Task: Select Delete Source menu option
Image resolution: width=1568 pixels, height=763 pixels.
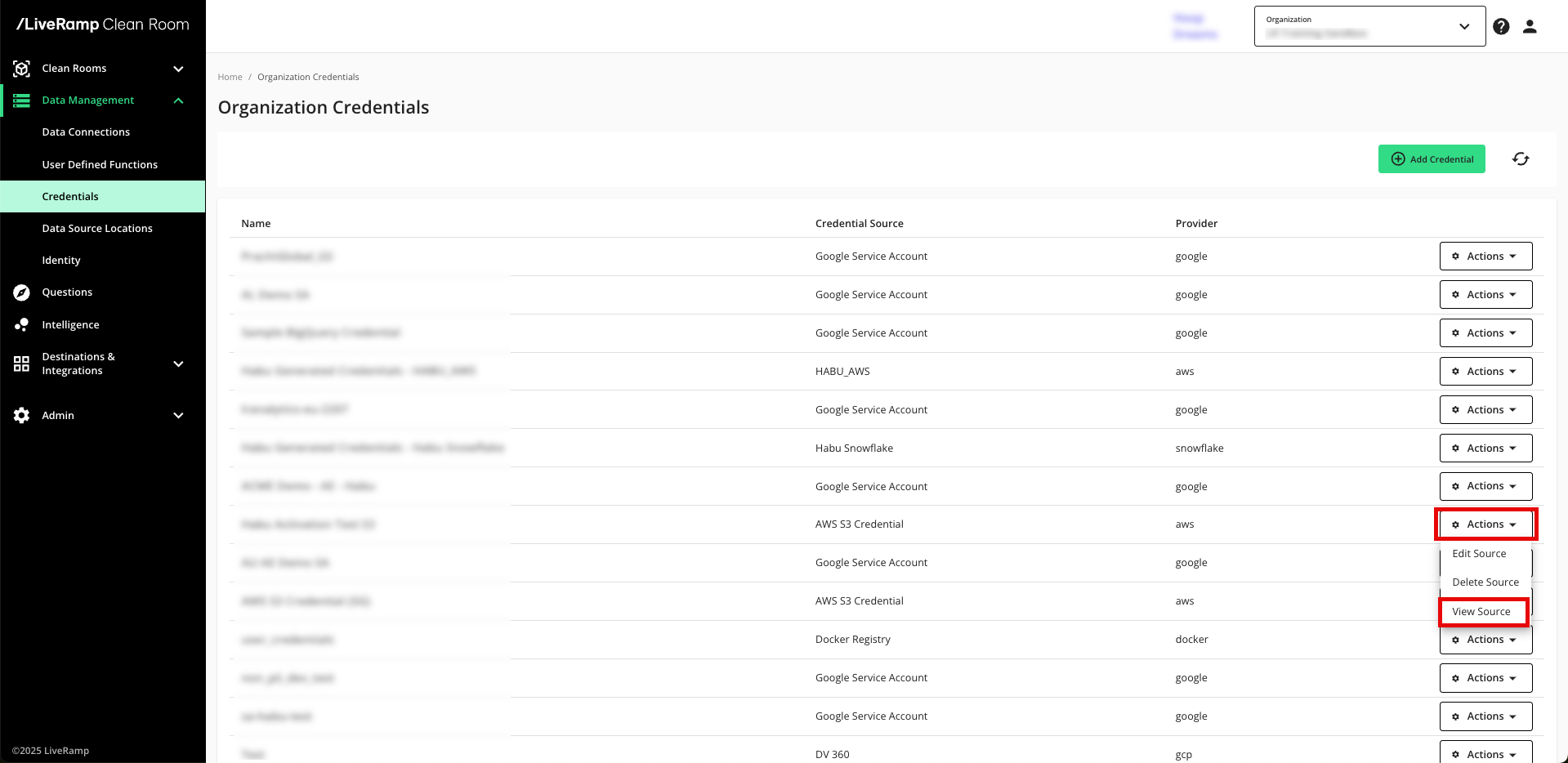Action: [1485, 582]
